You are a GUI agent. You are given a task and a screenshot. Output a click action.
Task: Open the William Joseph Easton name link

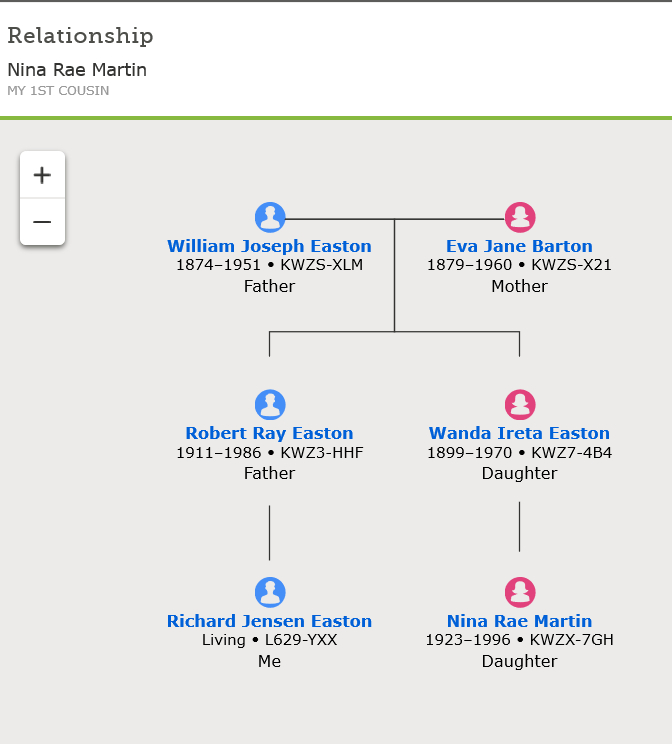pyautogui.click(x=269, y=246)
